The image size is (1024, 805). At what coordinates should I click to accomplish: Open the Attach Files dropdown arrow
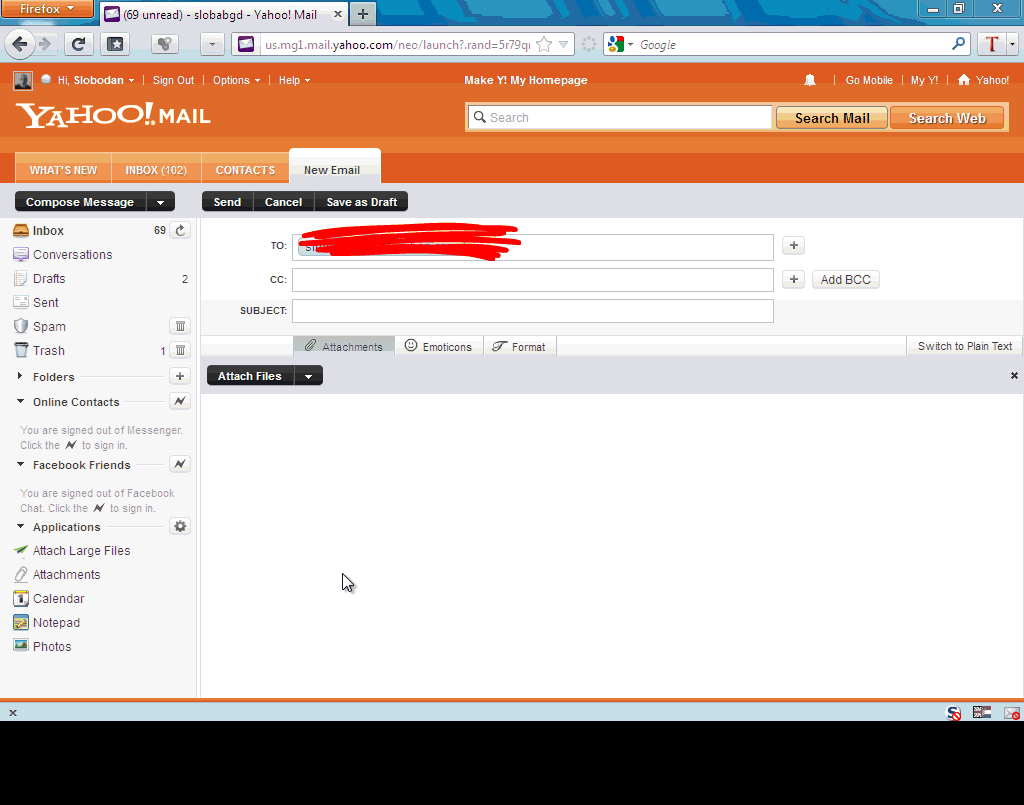coord(308,376)
